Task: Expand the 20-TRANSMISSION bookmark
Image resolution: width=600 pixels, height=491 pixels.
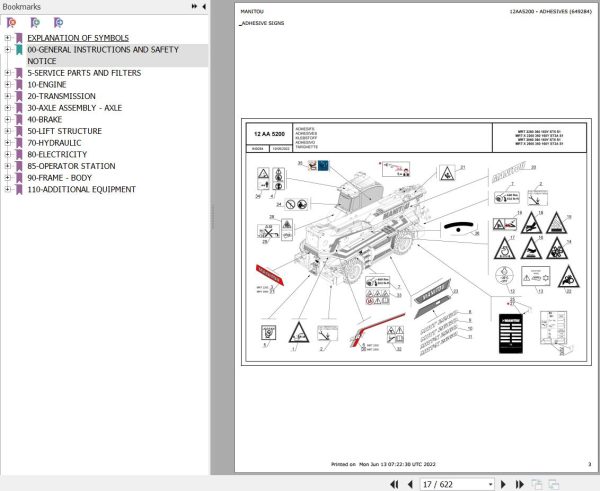Action: (7, 96)
